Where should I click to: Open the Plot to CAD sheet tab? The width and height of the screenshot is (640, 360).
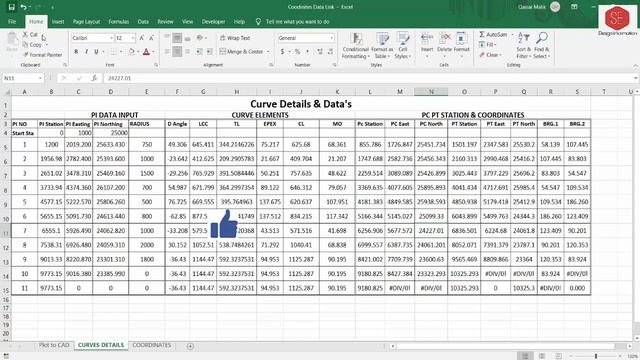(x=53, y=345)
